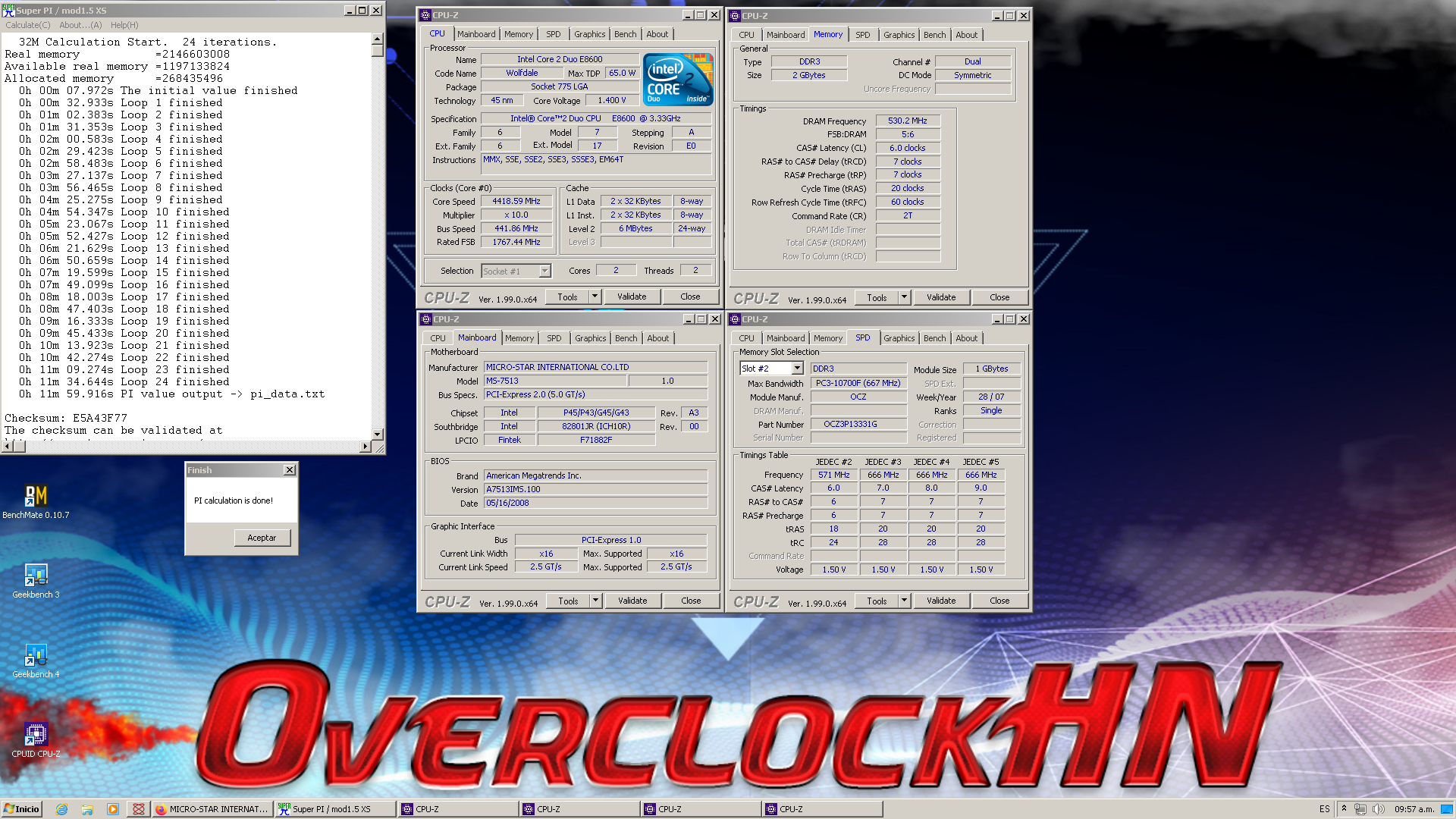Click the Super PI horizontal scrollbar left arrow
The image size is (1456, 819).
pos(8,447)
